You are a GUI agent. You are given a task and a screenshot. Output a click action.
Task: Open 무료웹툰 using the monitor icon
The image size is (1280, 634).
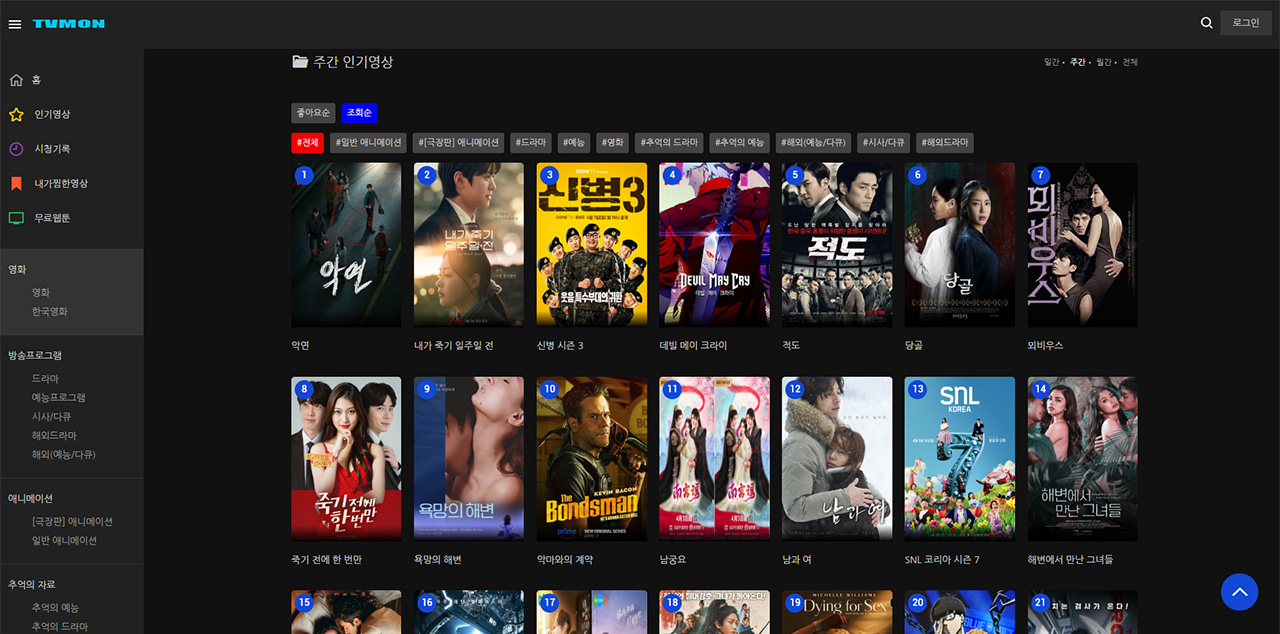pos(16,218)
